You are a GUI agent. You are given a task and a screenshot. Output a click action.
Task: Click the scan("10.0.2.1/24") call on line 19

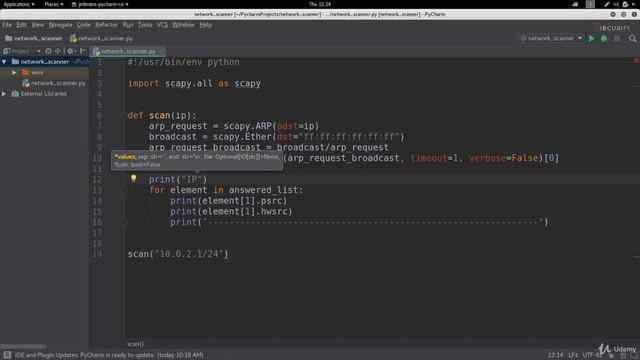pyautogui.click(x=178, y=254)
